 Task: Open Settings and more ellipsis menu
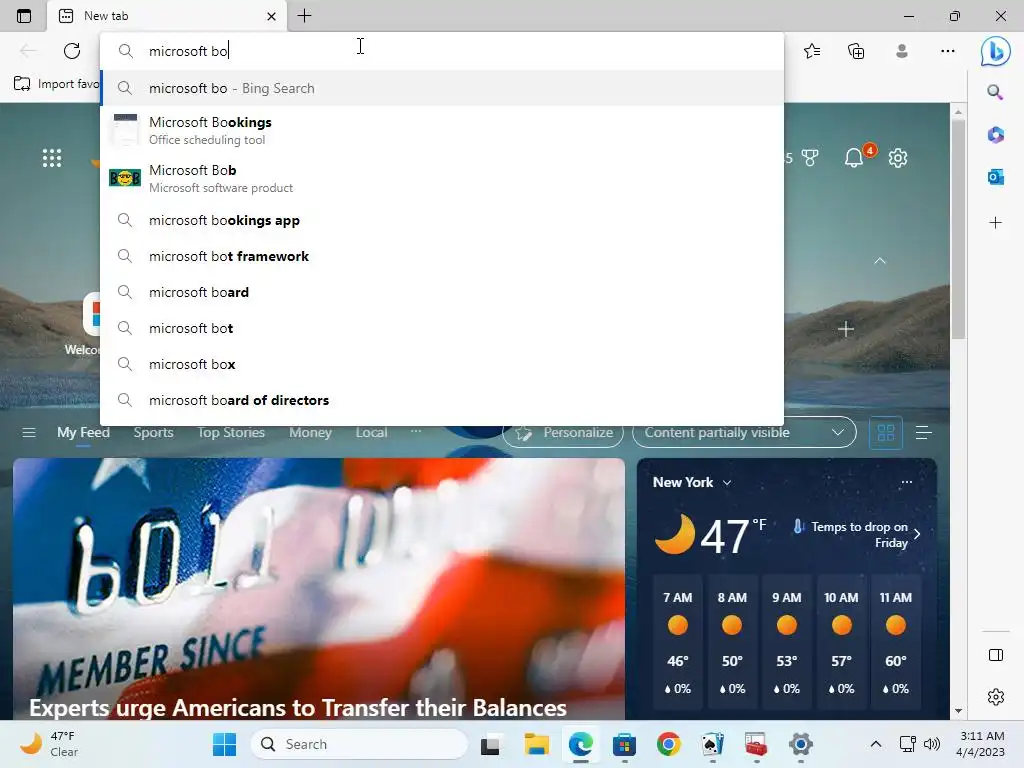[948, 51]
